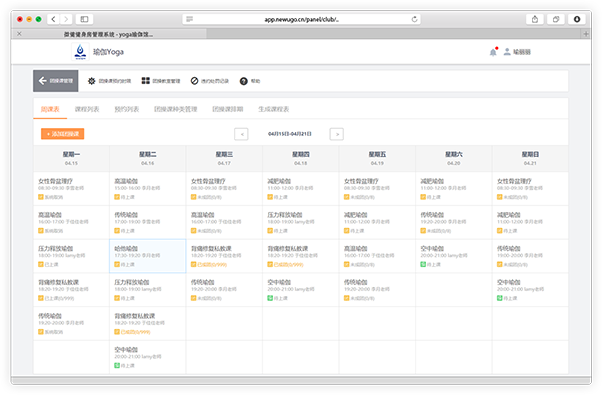The width and height of the screenshot is (602, 395).
Task: Open Tuesday 背痛修复私教课 class
Action: pos(147,323)
